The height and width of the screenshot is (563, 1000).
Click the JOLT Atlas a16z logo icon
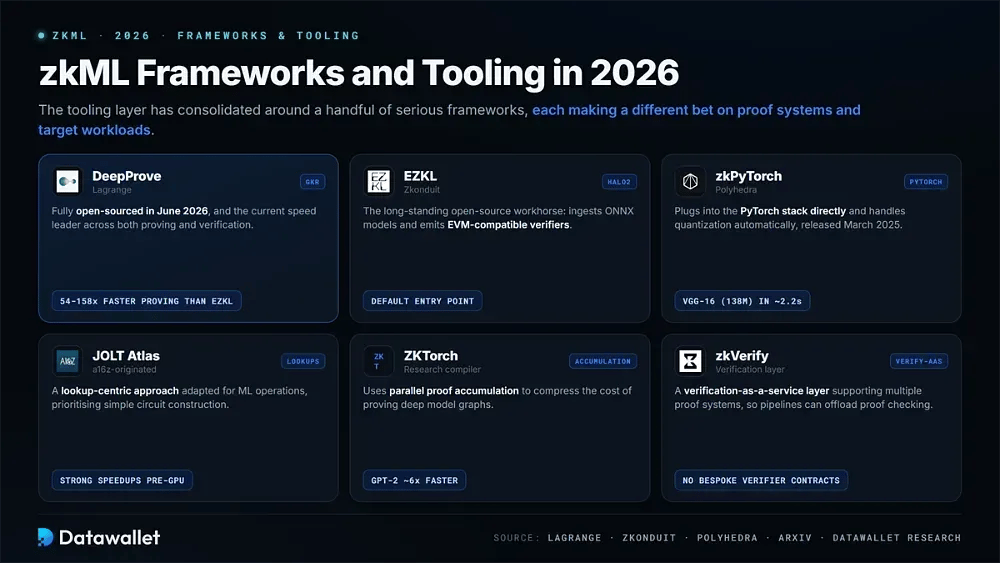pyautogui.click(x=67, y=361)
